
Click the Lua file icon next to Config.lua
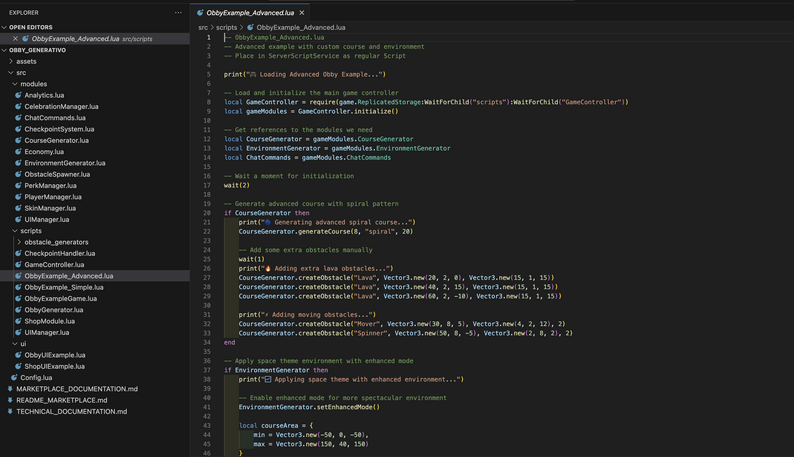point(14,377)
